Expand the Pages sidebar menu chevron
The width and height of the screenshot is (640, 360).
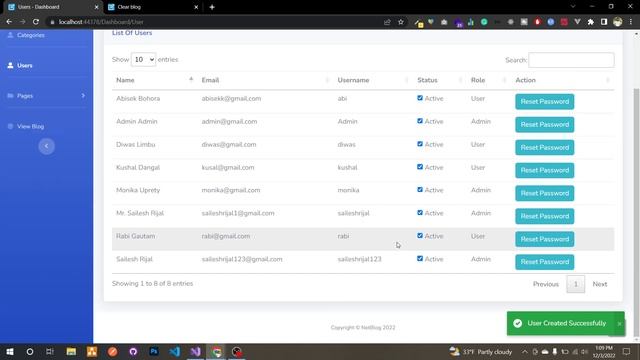(83, 96)
